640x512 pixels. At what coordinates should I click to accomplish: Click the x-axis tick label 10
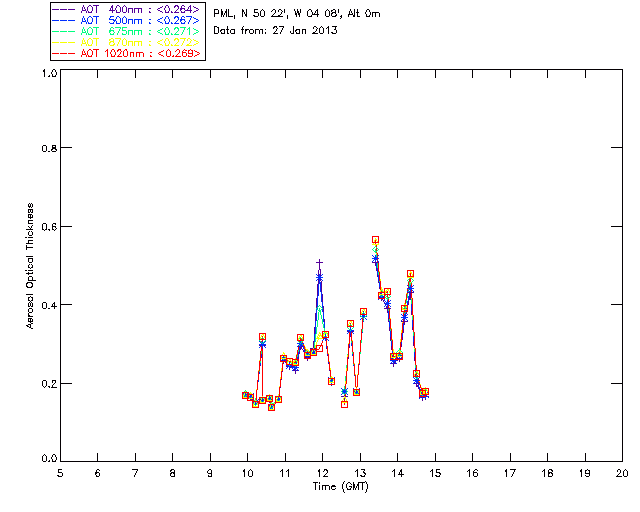(247, 473)
